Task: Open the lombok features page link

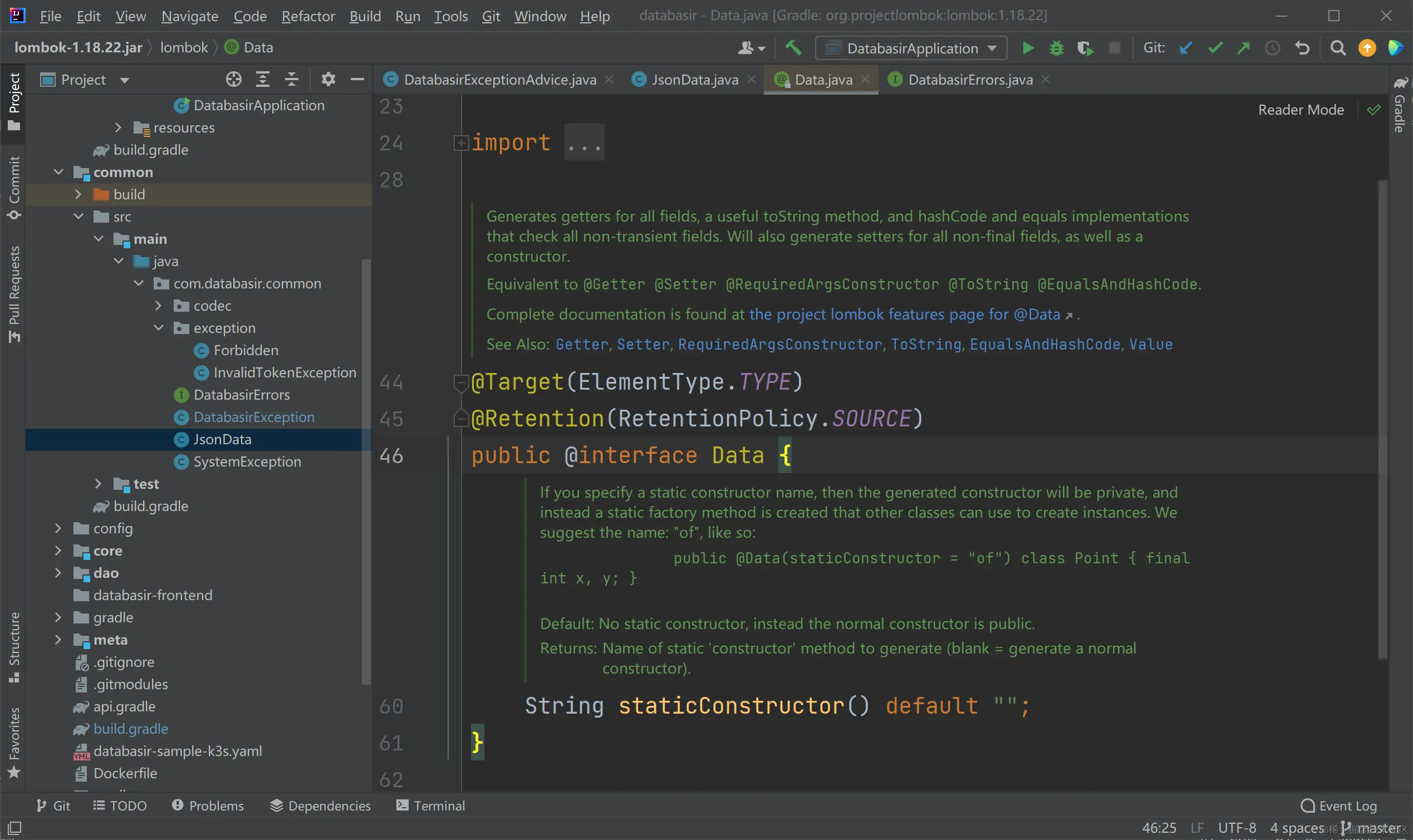Action: point(904,314)
